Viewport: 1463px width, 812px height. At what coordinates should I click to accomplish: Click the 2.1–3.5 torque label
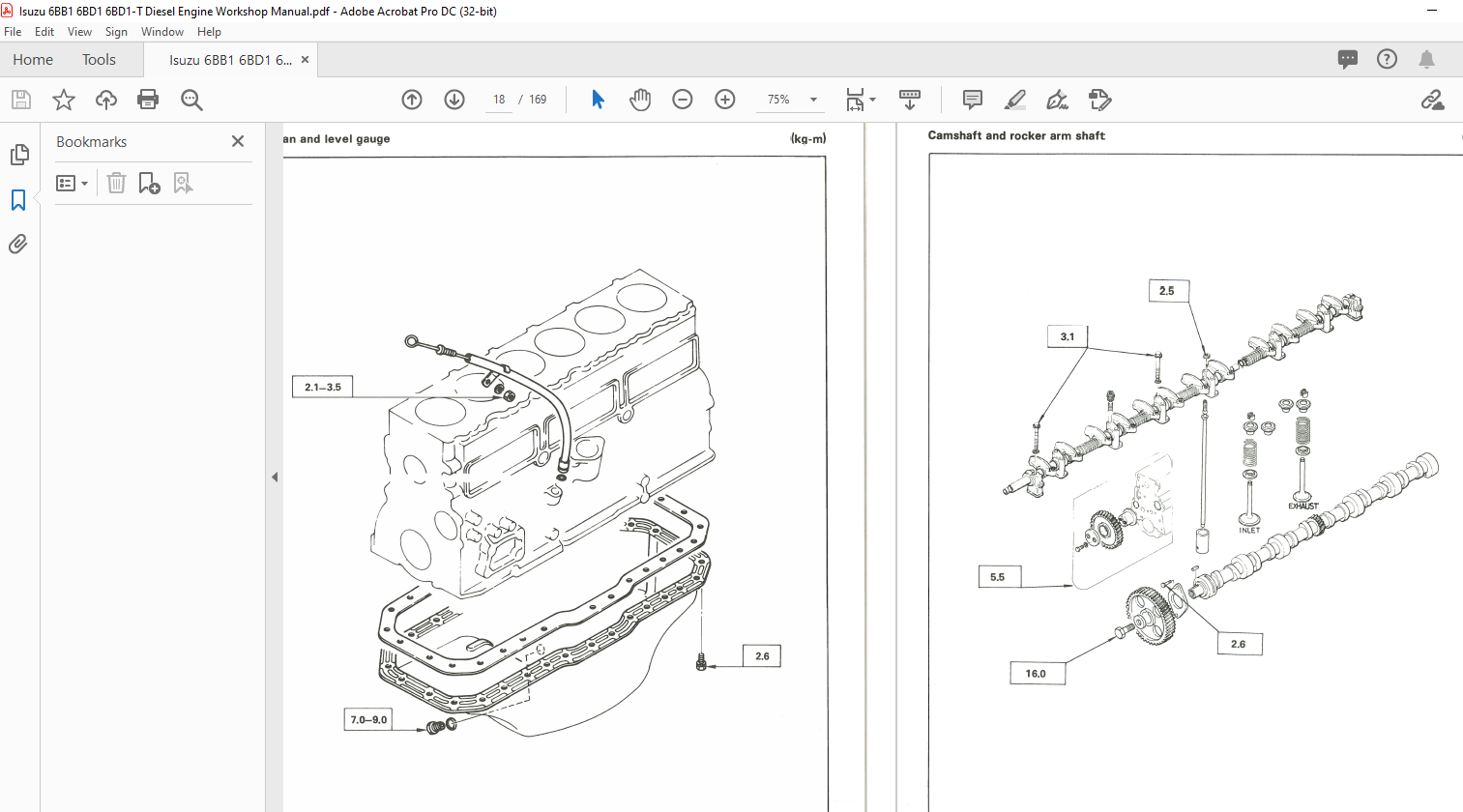[x=323, y=387]
